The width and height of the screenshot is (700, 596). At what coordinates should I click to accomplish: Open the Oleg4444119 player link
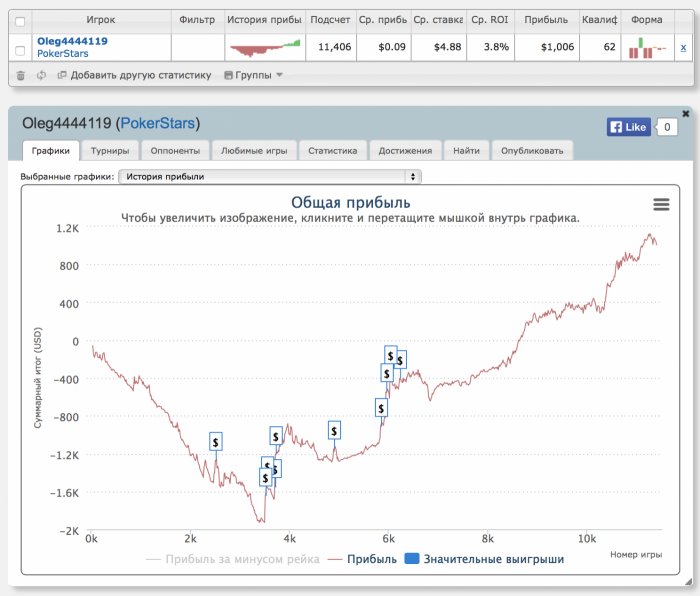point(72,41)
